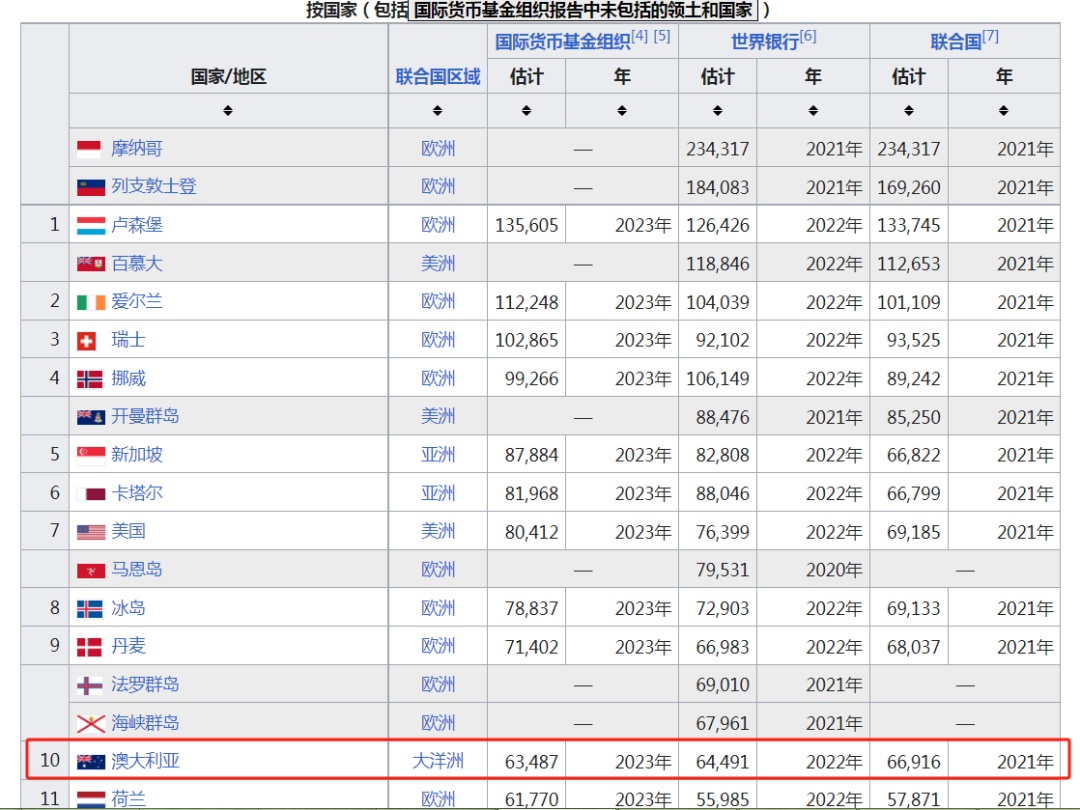Viewport: 1080px width, 810px height.
Task: Follow reference [5] beside 国际货币基金组织
Action: coord(662,36)
